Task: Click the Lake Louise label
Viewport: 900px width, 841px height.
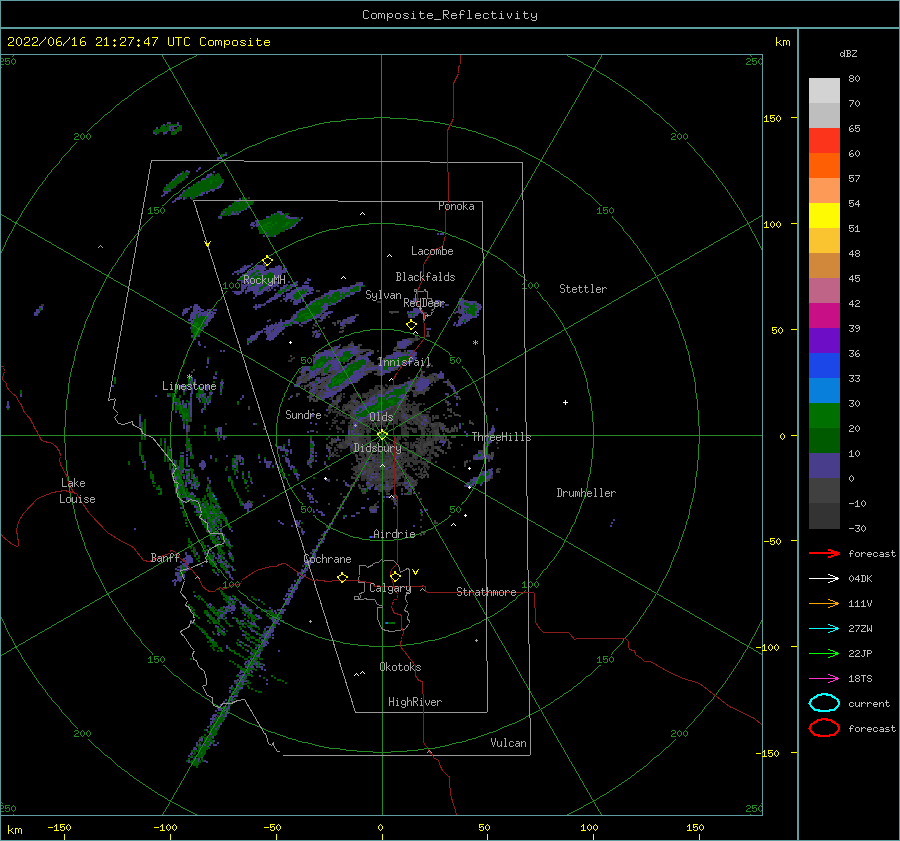Action: tap(77, 491)
